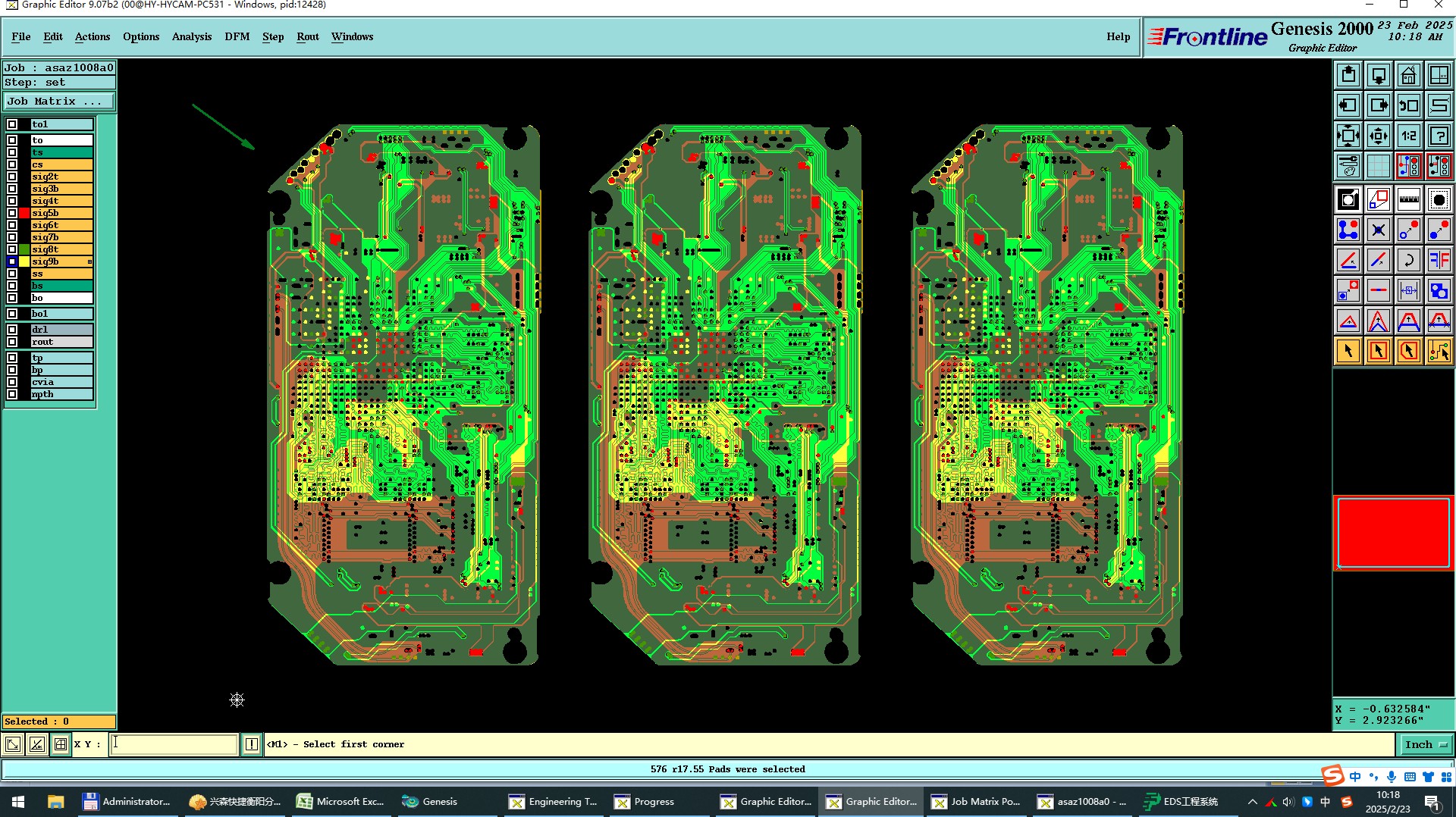Open the File menu
This screenshot has height=817, width=1456.
pyautogui.click(x=21, y=36)
